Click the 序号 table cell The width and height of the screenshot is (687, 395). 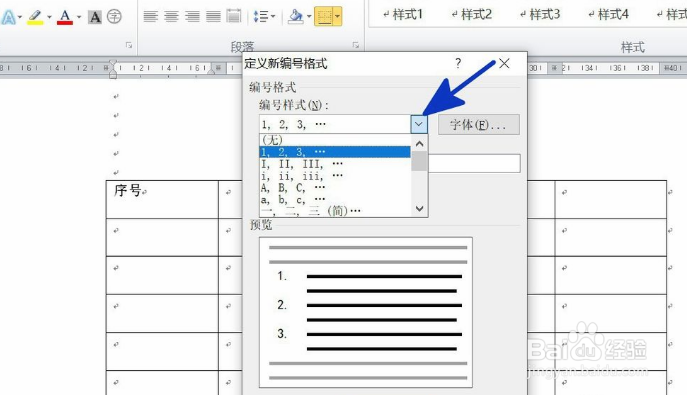tap(162, 199)
